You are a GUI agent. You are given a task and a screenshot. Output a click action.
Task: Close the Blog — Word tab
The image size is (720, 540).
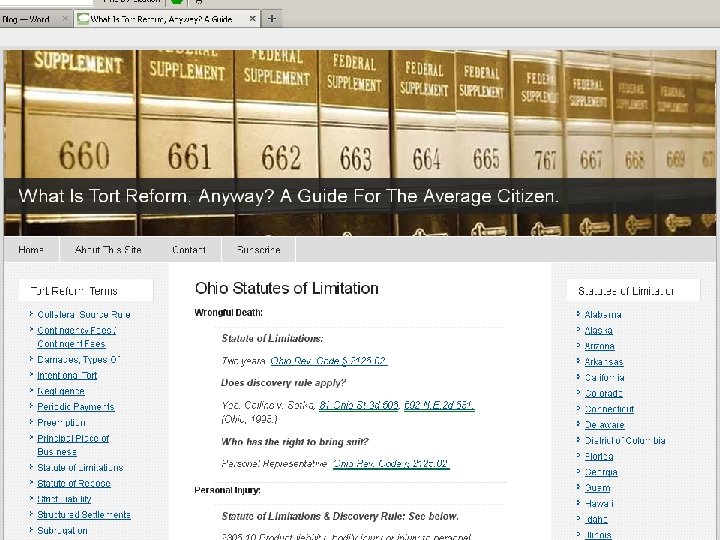click(65, 19)
